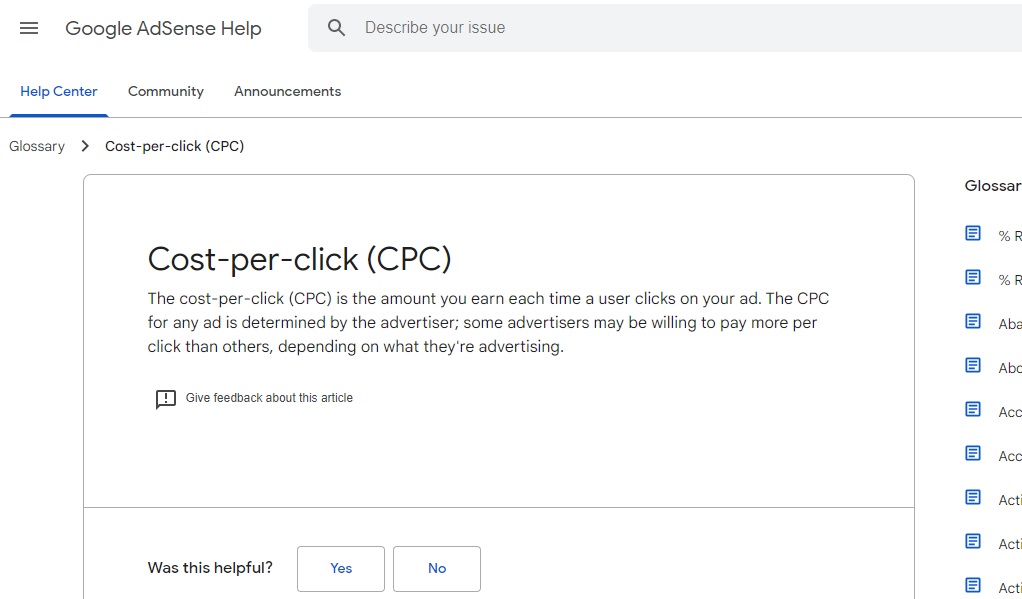1022x599 pixels.
Task: Switch to the Help Center tab
Action: (59, 91)
